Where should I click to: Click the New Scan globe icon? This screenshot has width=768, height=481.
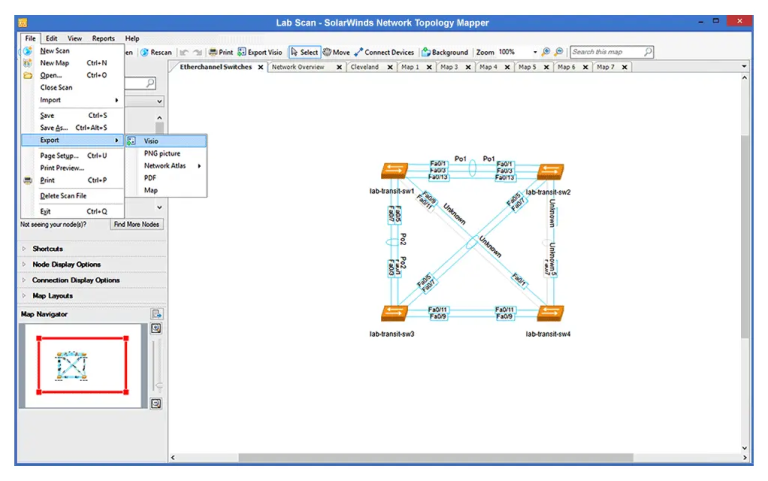point(28,50)
